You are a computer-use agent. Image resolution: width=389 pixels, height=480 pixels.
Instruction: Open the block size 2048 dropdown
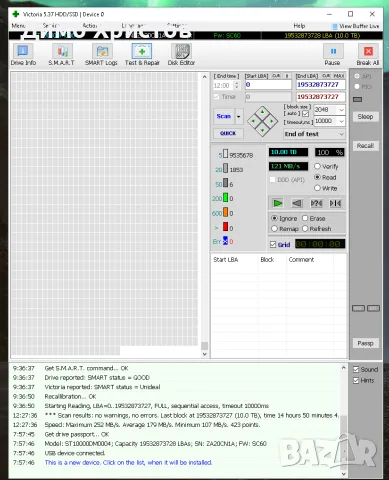pyautogui.click(x=341, y=110)
